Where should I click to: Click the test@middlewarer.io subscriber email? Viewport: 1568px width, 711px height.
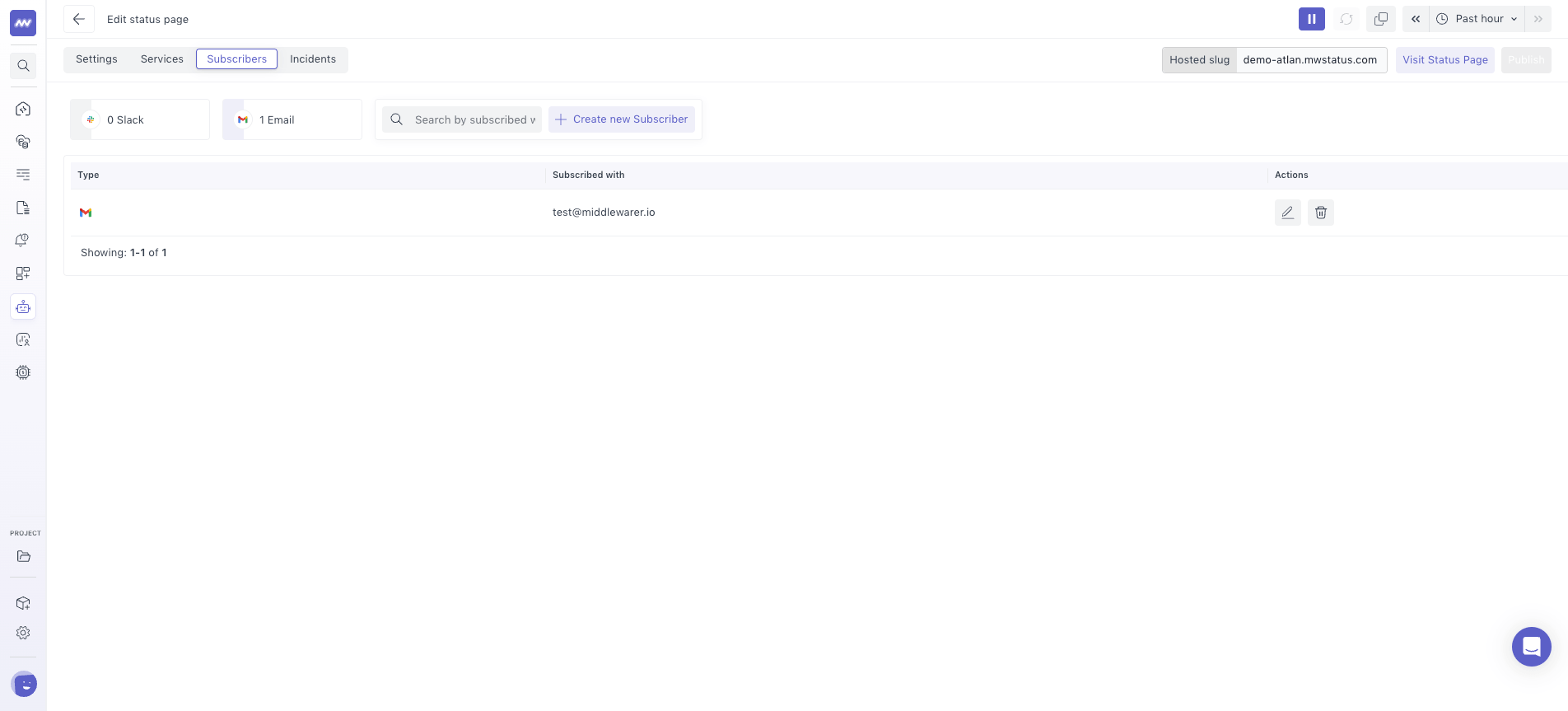[x=604, y=213]
